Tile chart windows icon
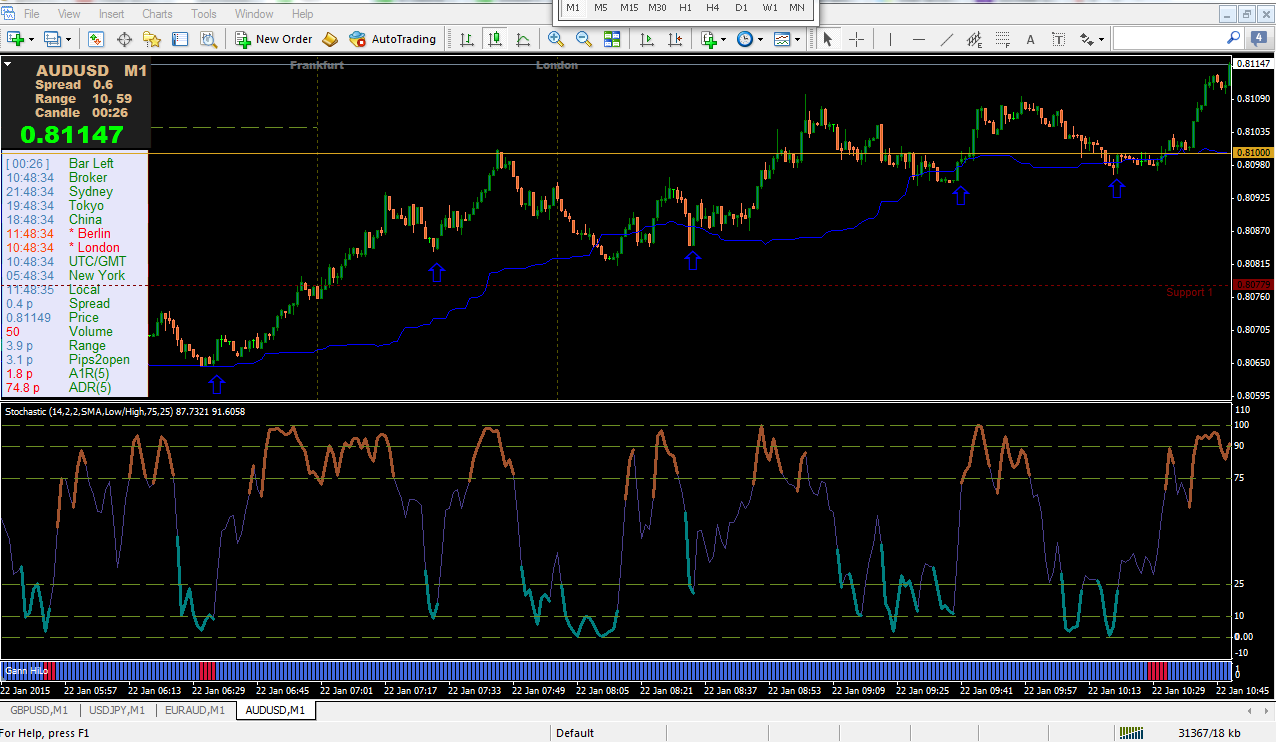Image resolution: width=1276 pixels, height=742 pixels. click(x=612, y=39)
